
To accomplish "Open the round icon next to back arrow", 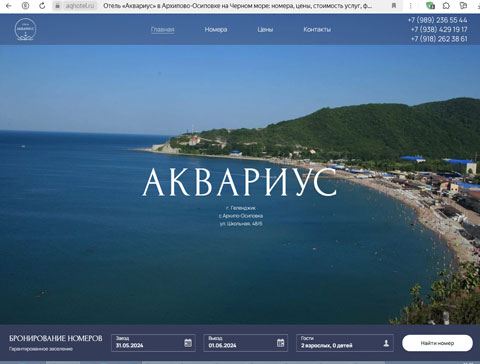I will [25, 6].
